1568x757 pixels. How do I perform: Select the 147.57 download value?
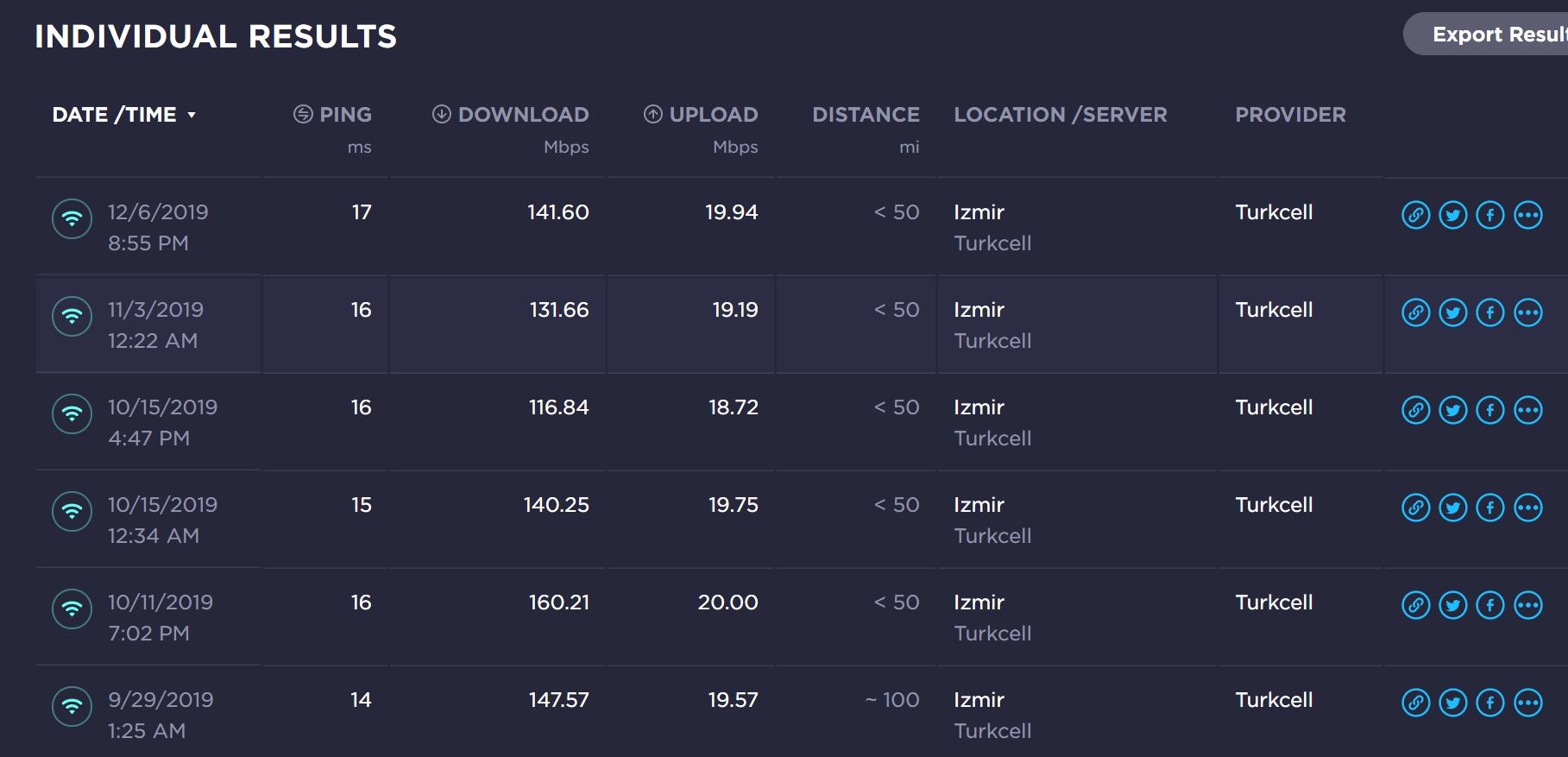[559, 700]
